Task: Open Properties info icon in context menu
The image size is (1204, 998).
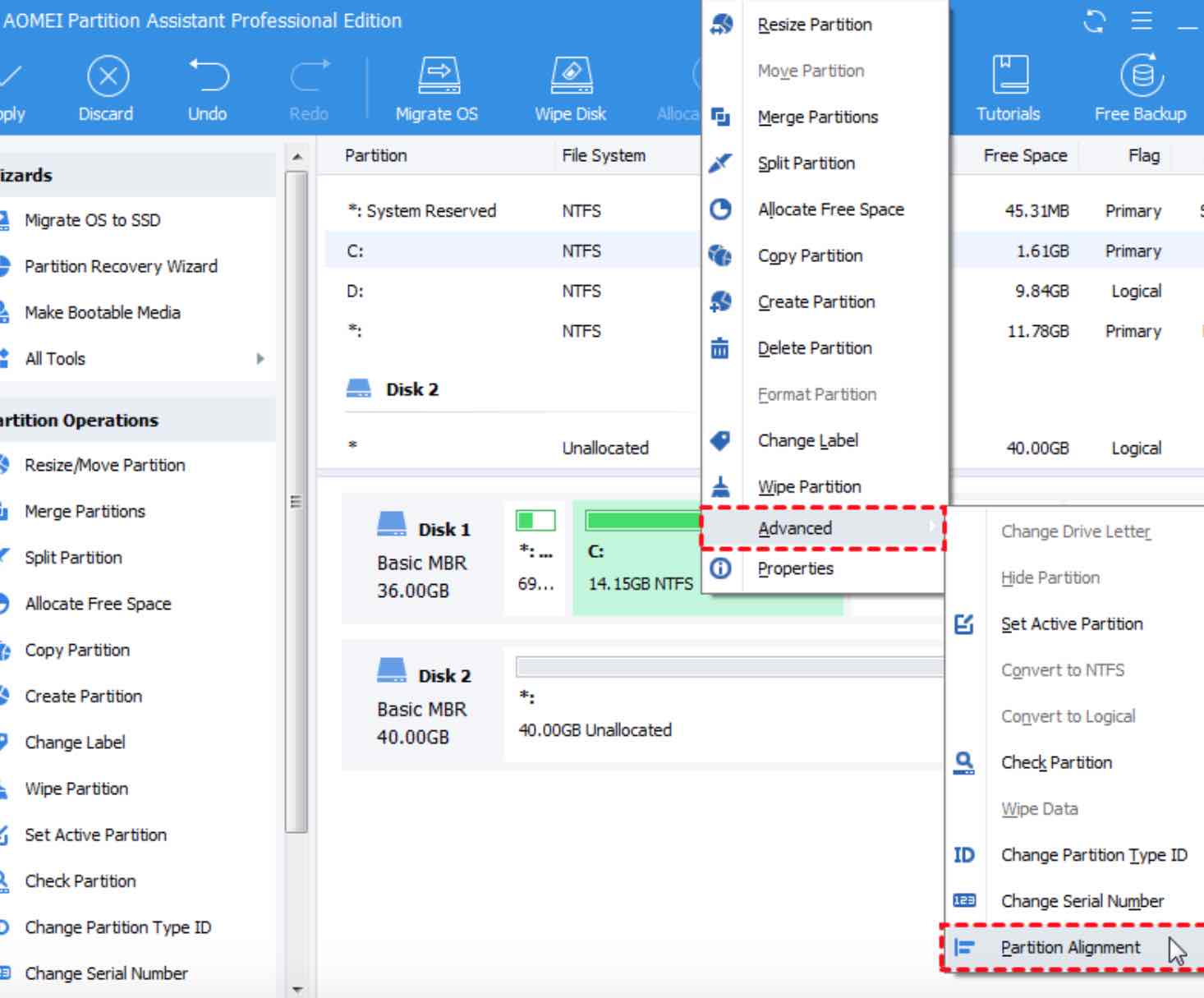Action: (x=720, y=568)
